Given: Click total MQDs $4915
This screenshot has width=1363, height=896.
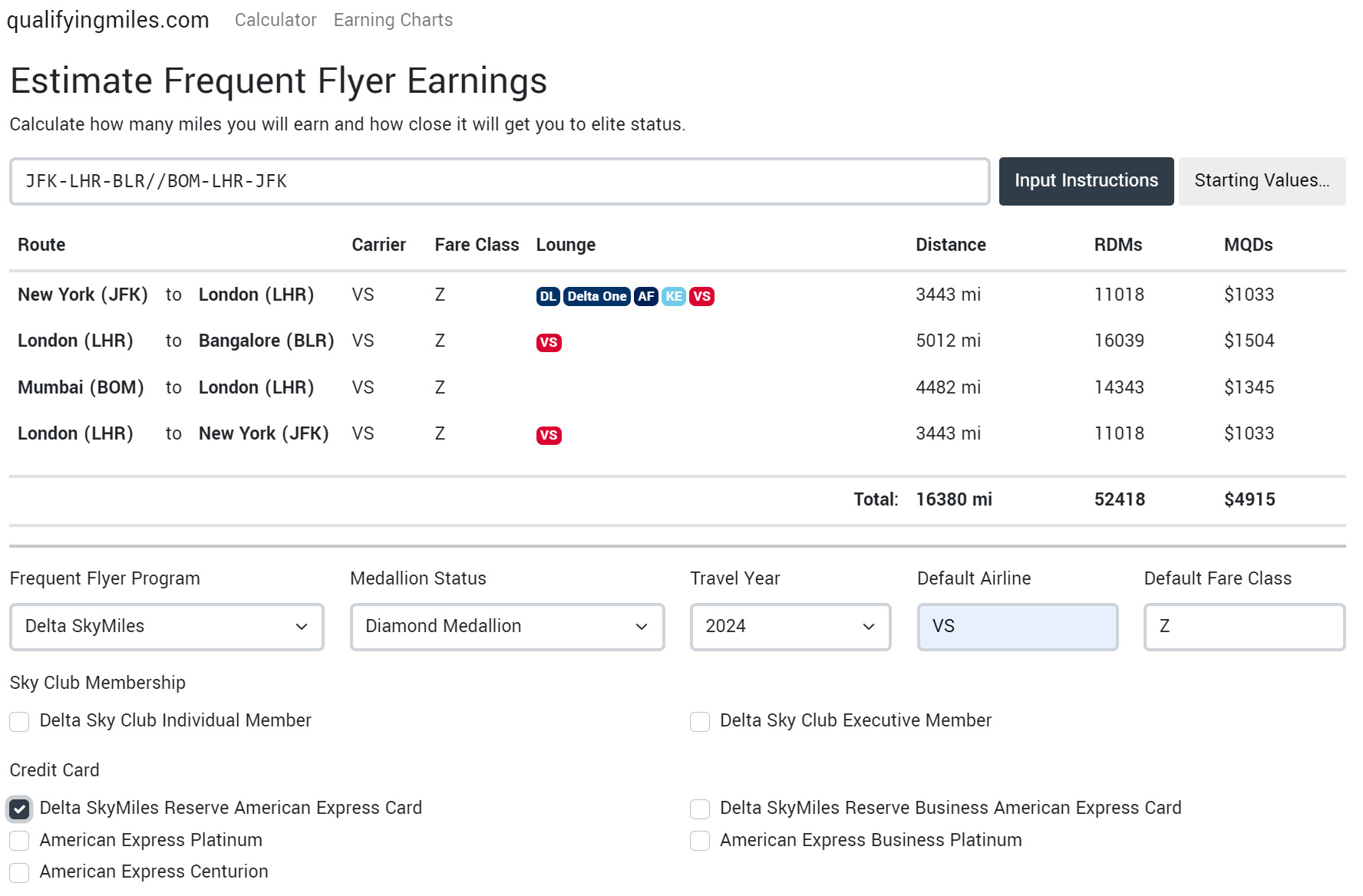Looking at the screenshot, I should tap(1249, 499).
